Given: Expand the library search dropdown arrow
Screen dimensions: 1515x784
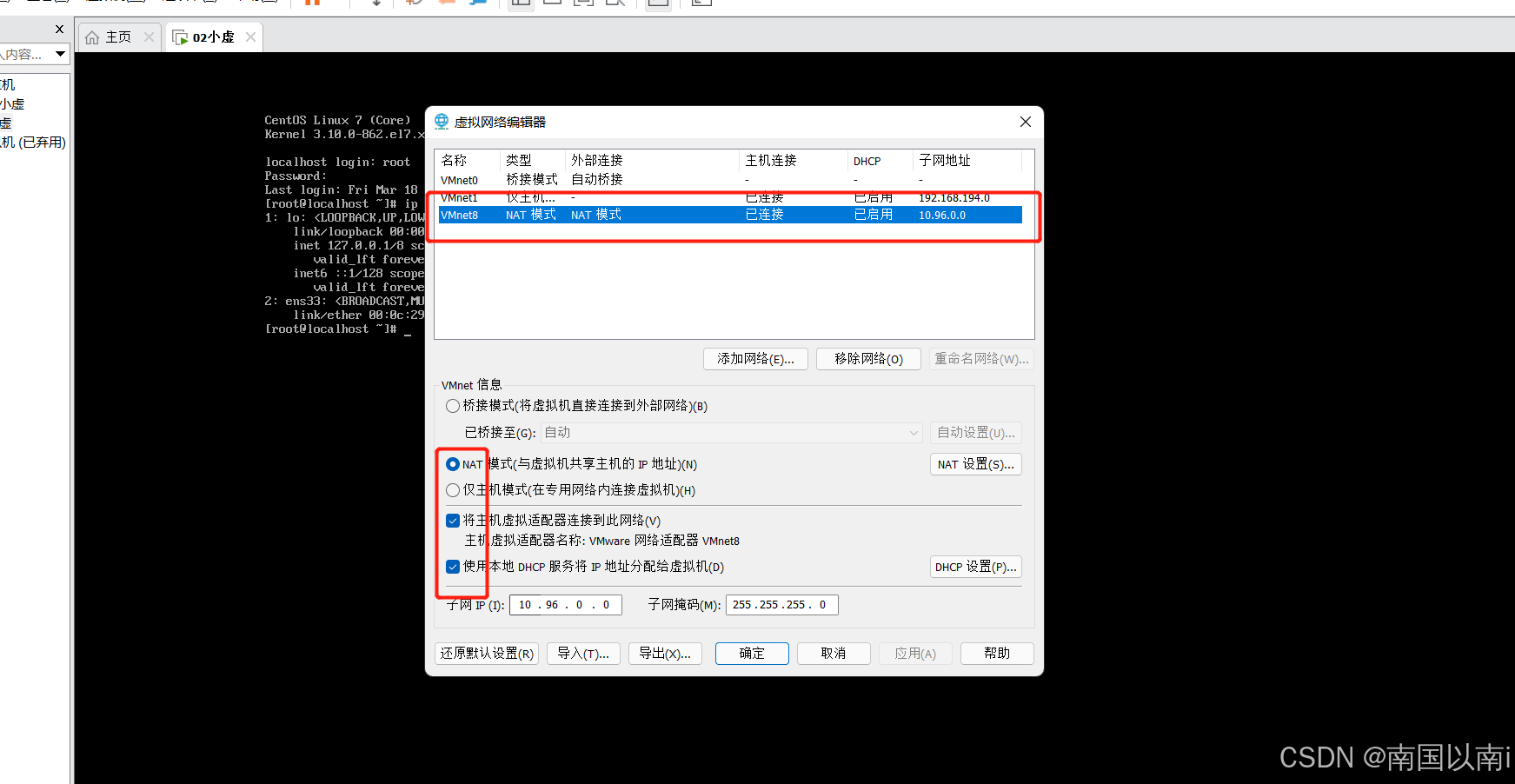Looking at the screenshot, I should click(60, 54).
